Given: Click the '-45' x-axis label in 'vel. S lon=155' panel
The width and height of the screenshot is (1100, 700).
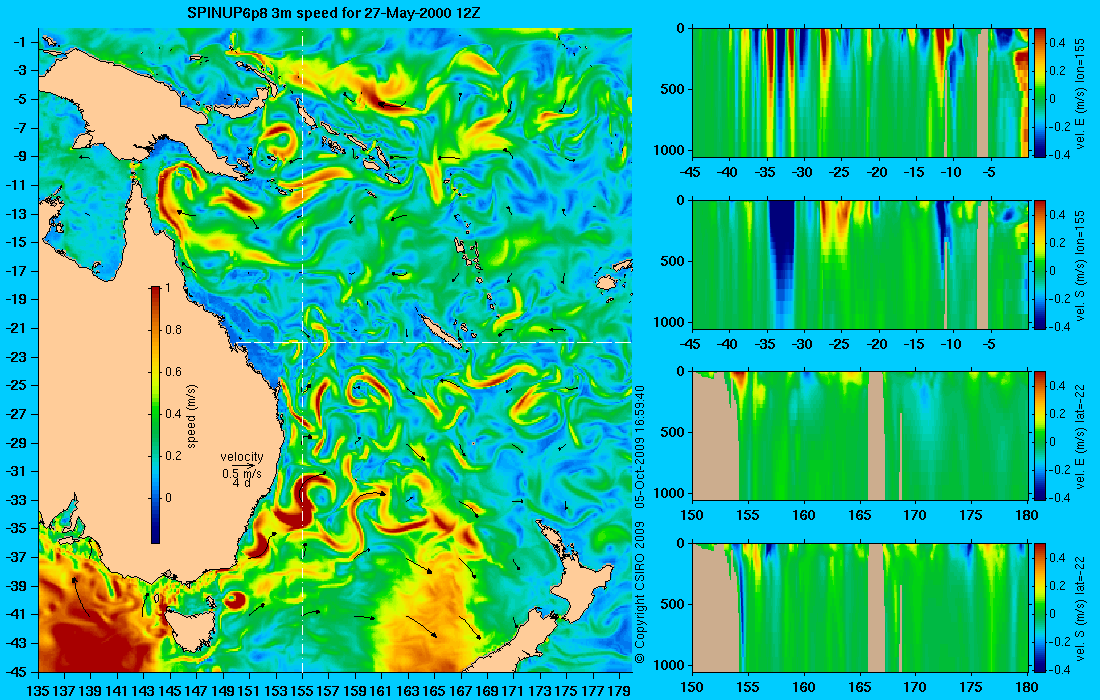Looking at the screenshot, I should click(692, 344).
